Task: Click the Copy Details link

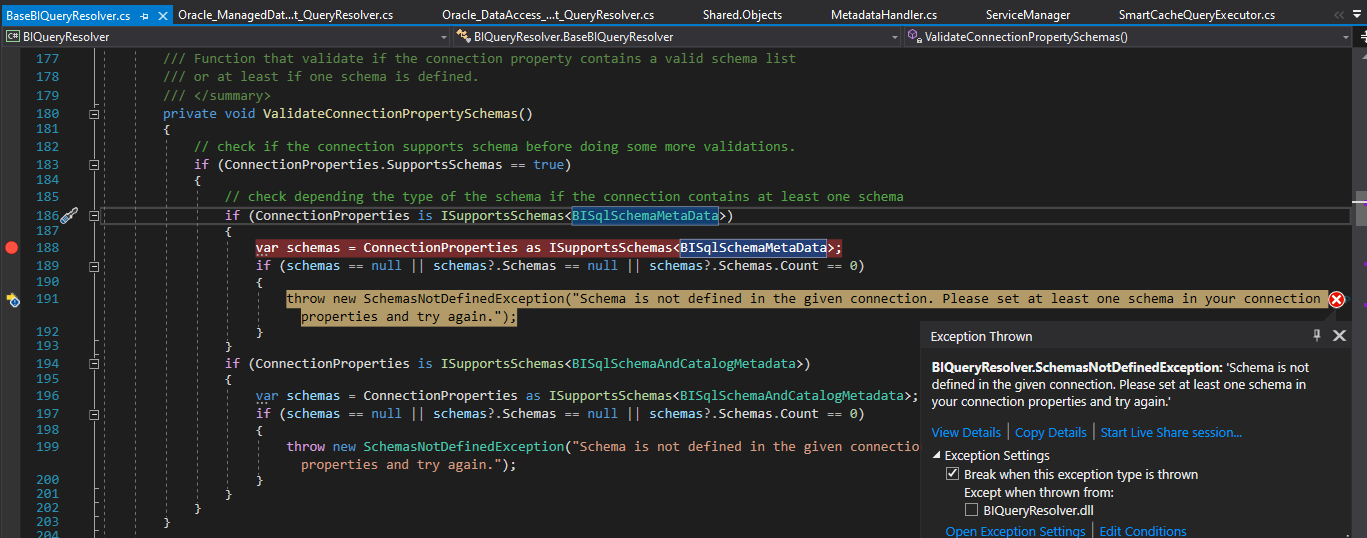Action: pos(1050,433)
